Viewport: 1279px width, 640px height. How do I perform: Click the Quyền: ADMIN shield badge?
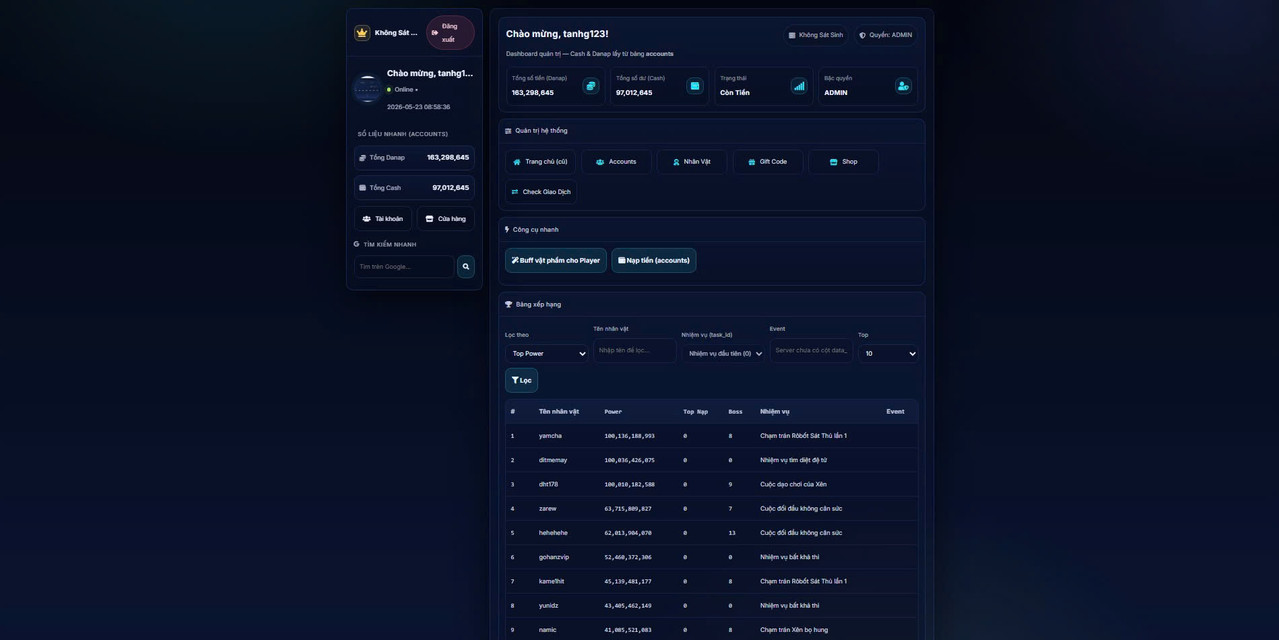pos(886,35)
